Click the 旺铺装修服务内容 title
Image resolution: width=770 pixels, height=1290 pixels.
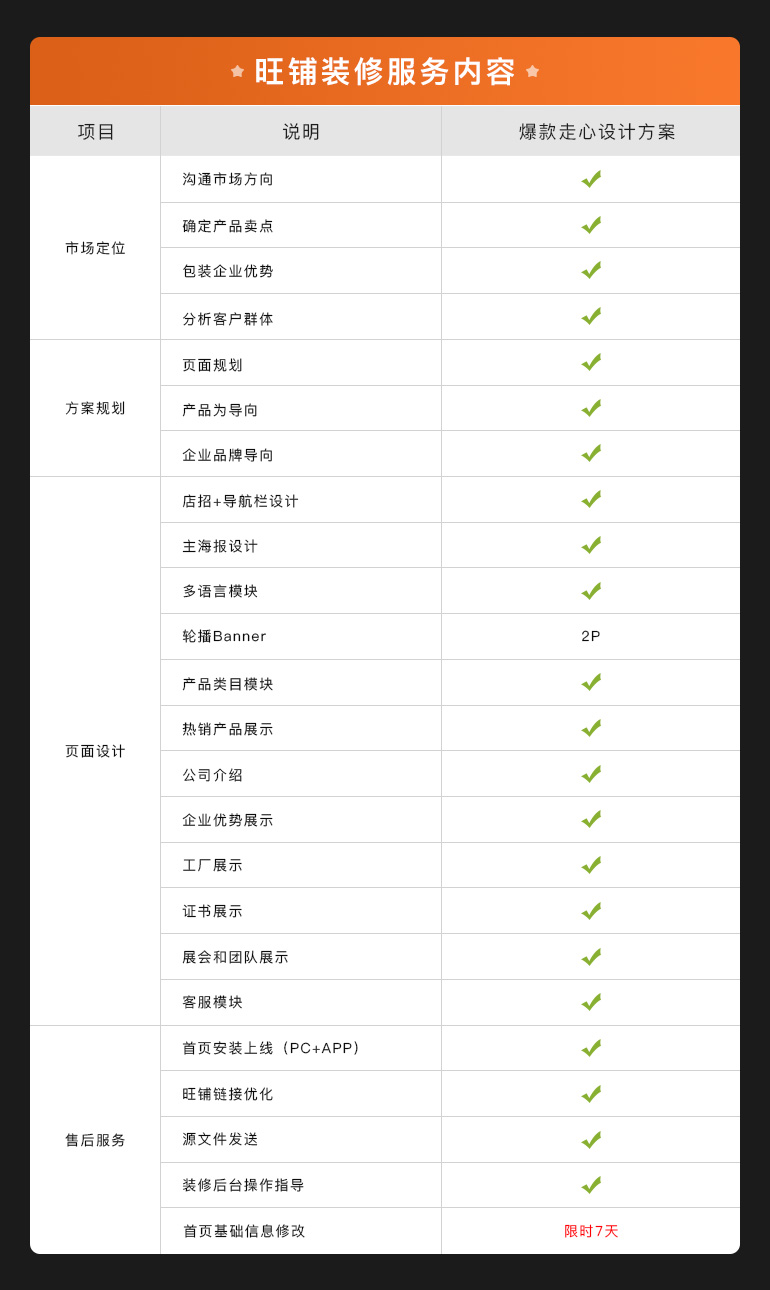[x=385, y=71]
